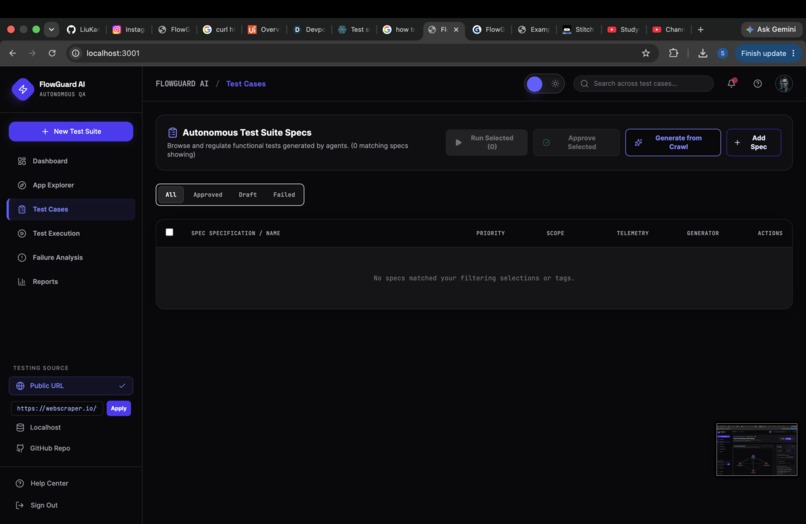Switch to the curl Google tab
The height and width of the screenshot is (524, 806).
tap(218, 29)
